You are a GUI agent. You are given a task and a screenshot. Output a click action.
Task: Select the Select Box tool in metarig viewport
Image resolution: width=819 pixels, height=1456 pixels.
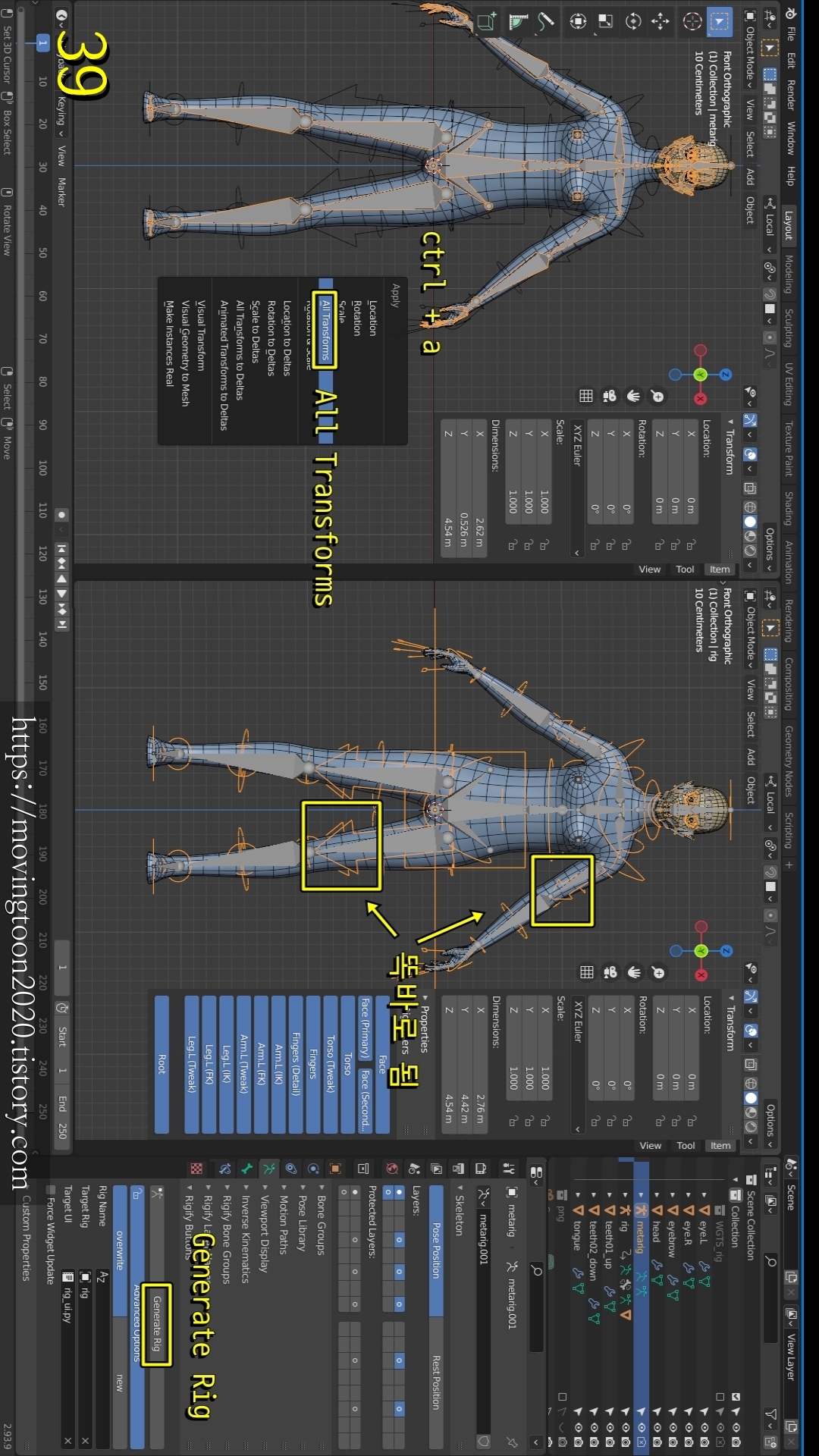tap(719, 22)
